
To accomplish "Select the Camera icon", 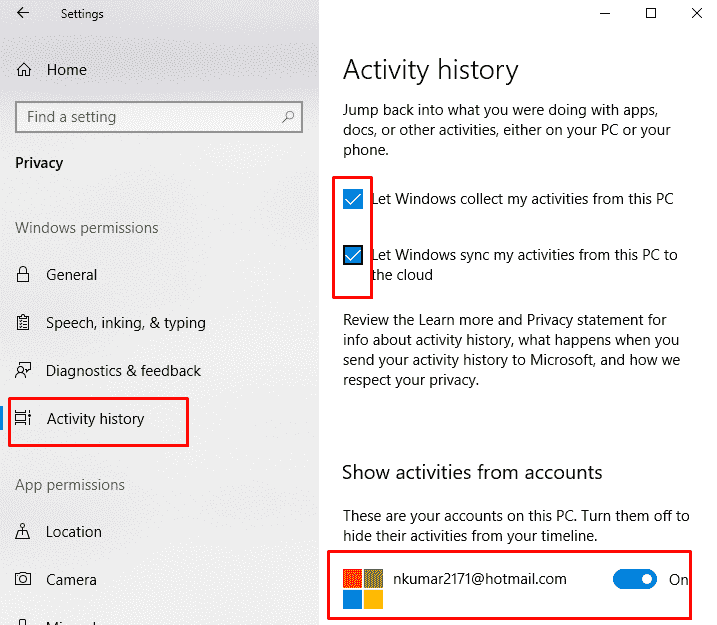I will pos(23,579).
